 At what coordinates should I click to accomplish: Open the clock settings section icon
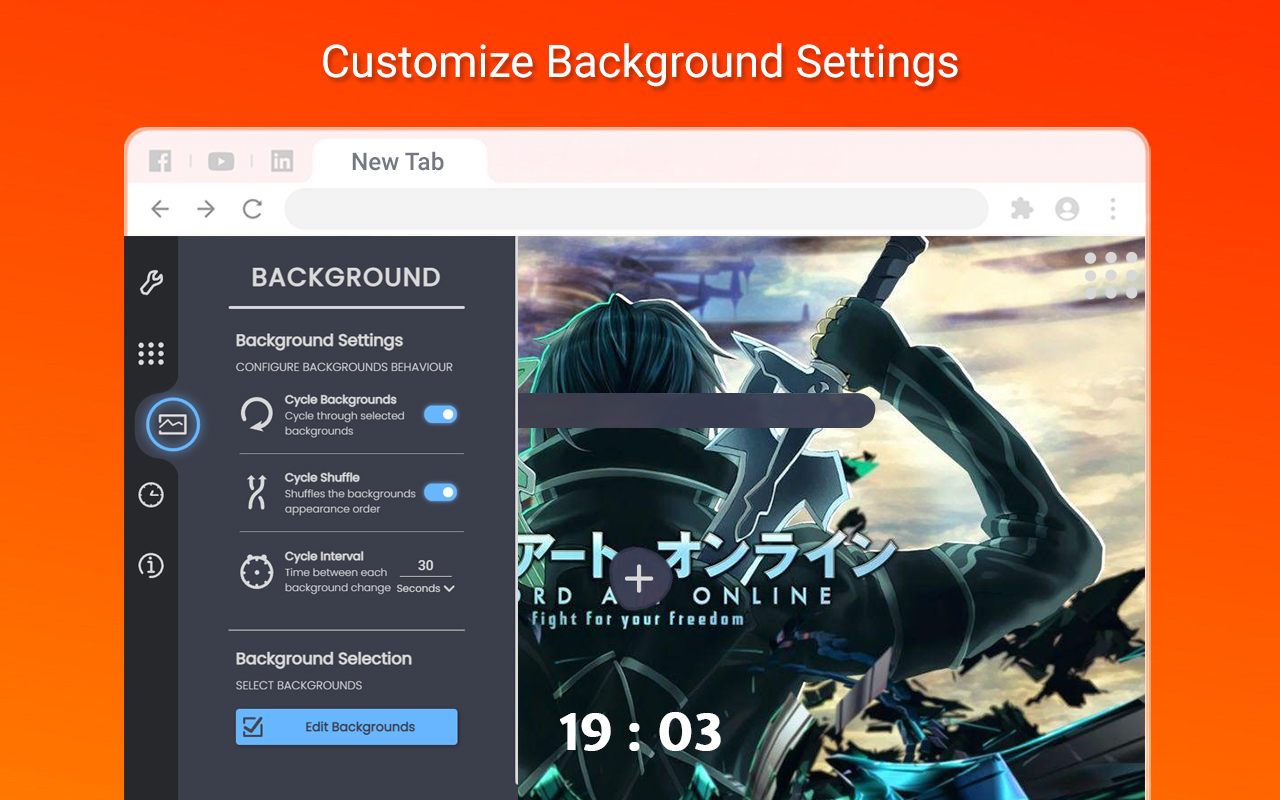[x=151, y=494]
